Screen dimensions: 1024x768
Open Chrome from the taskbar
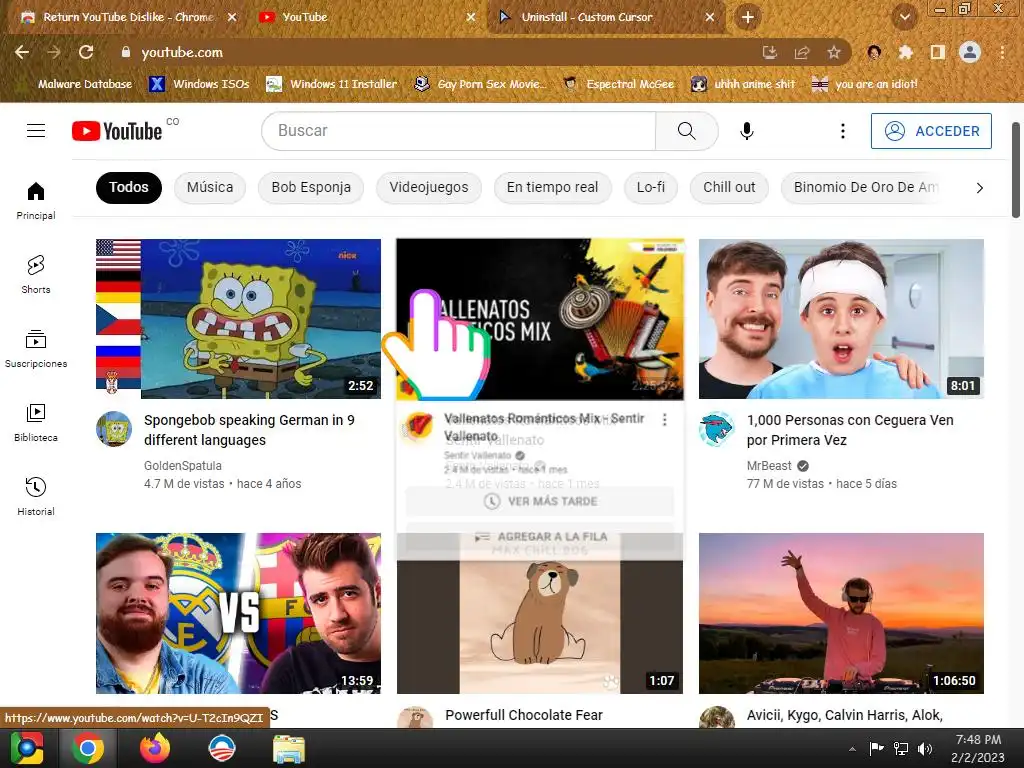88,748
